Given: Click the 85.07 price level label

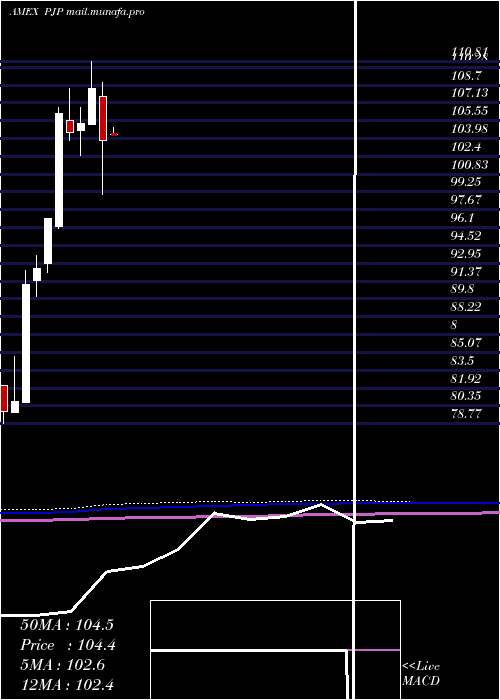Looking at the screenshot, I should [466, 343].
